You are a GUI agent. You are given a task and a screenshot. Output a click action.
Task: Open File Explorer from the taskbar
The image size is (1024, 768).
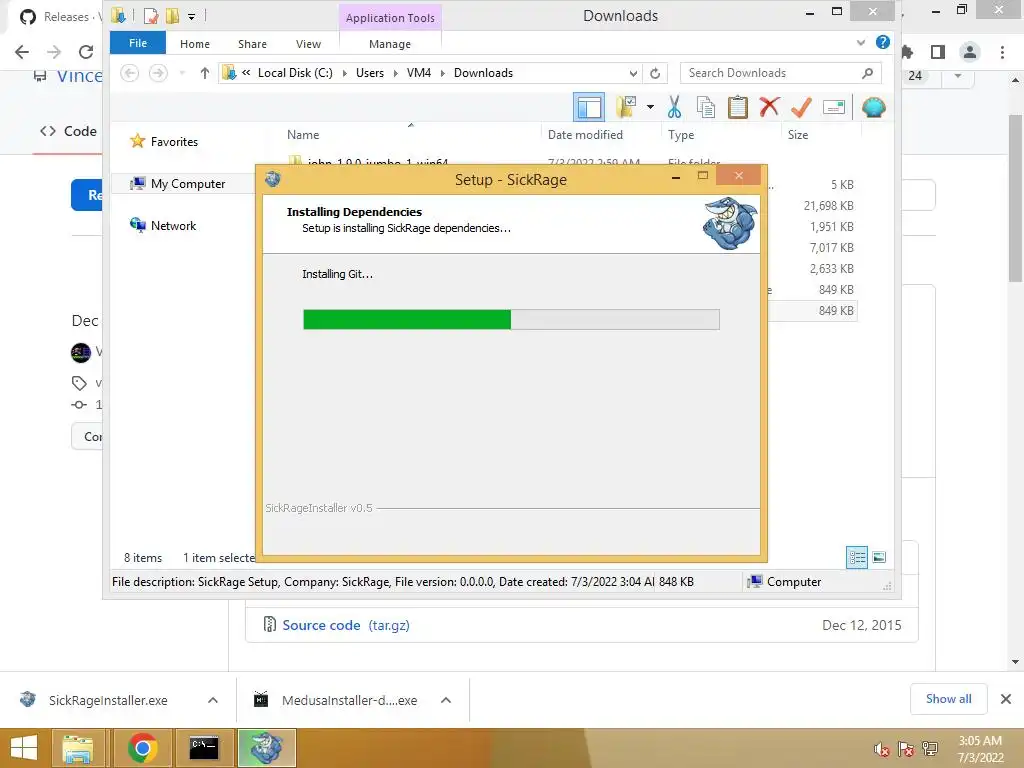coord(78,748)
